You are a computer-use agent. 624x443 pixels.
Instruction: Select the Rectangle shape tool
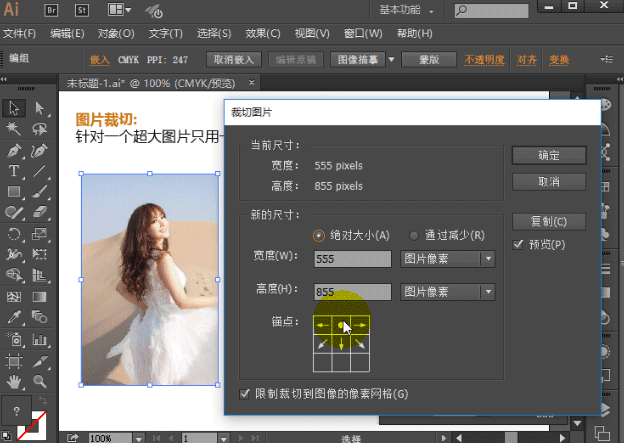13,192
